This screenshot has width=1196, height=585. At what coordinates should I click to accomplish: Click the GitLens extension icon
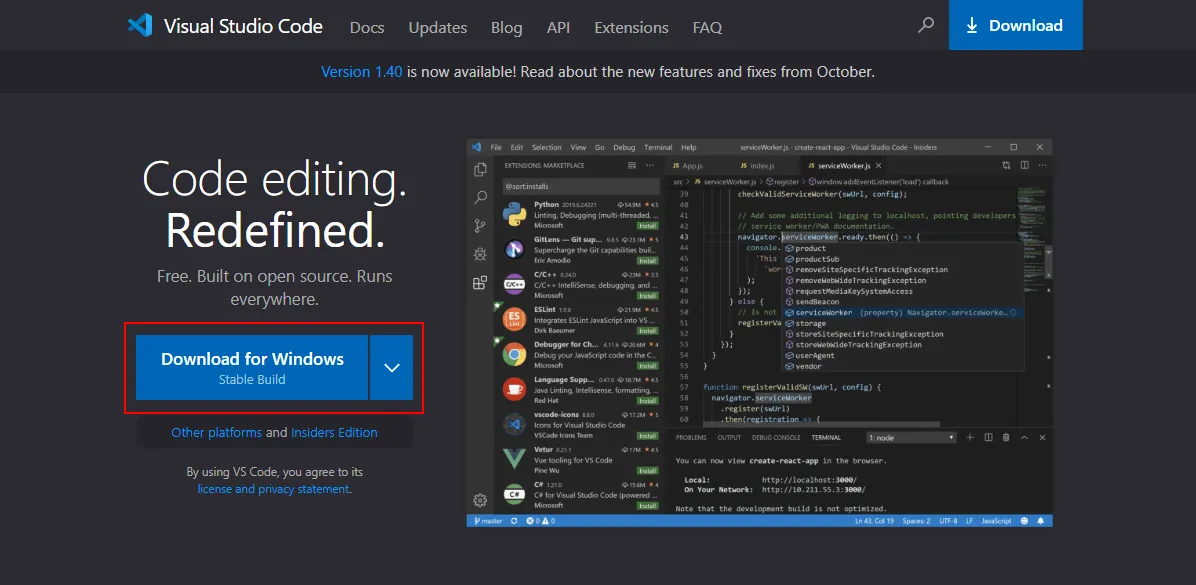tap(514, 249)
